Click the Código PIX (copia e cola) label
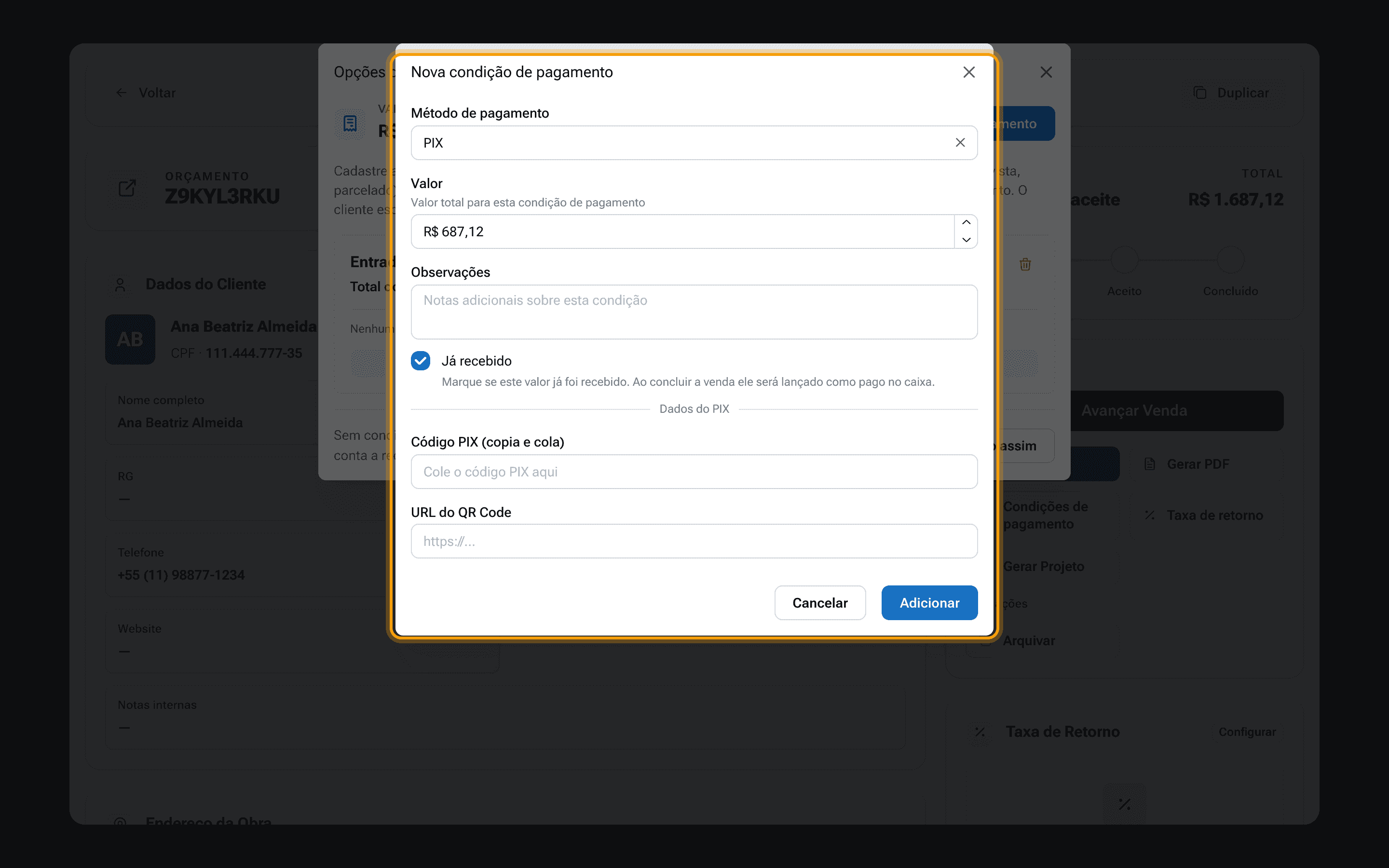The width and height of the screenshot is (1389, 868). (x=487, y=442)
